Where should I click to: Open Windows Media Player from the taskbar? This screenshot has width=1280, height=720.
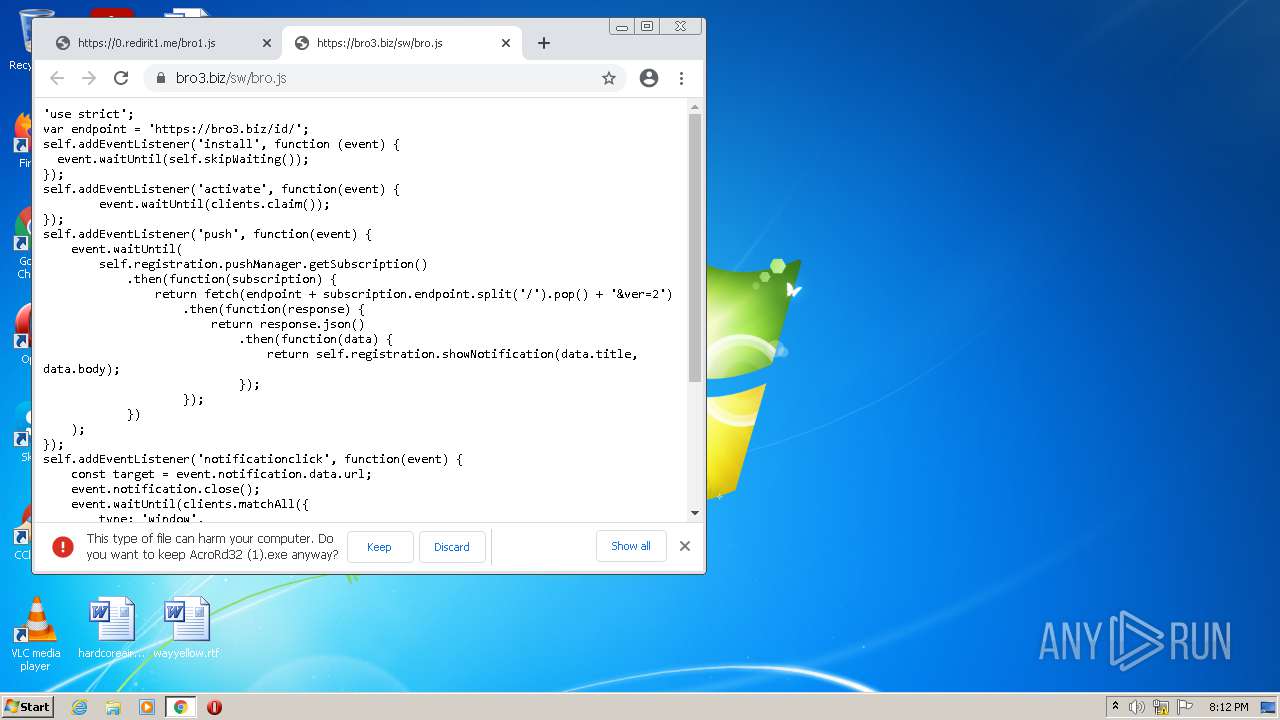(147, 707)
